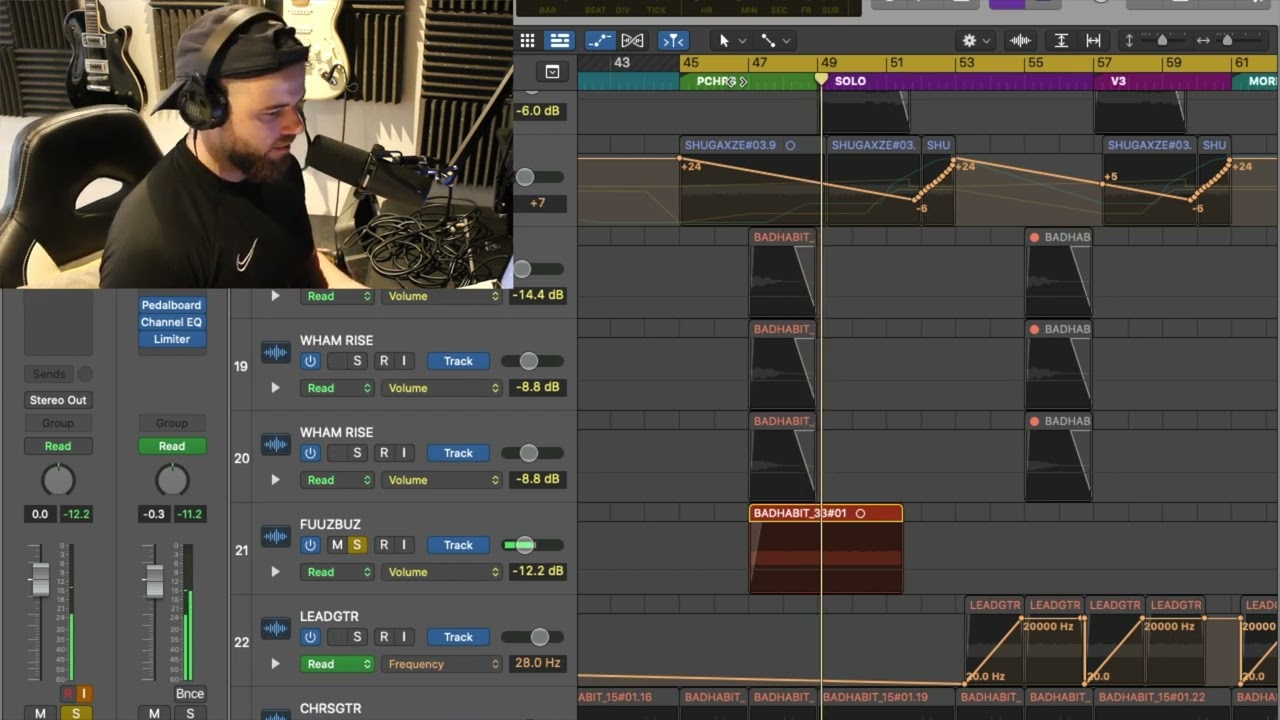Open the Limiter plugin slot
Image resolution: width=1280 pixels, height=720 pixels.
pos(171,339)
